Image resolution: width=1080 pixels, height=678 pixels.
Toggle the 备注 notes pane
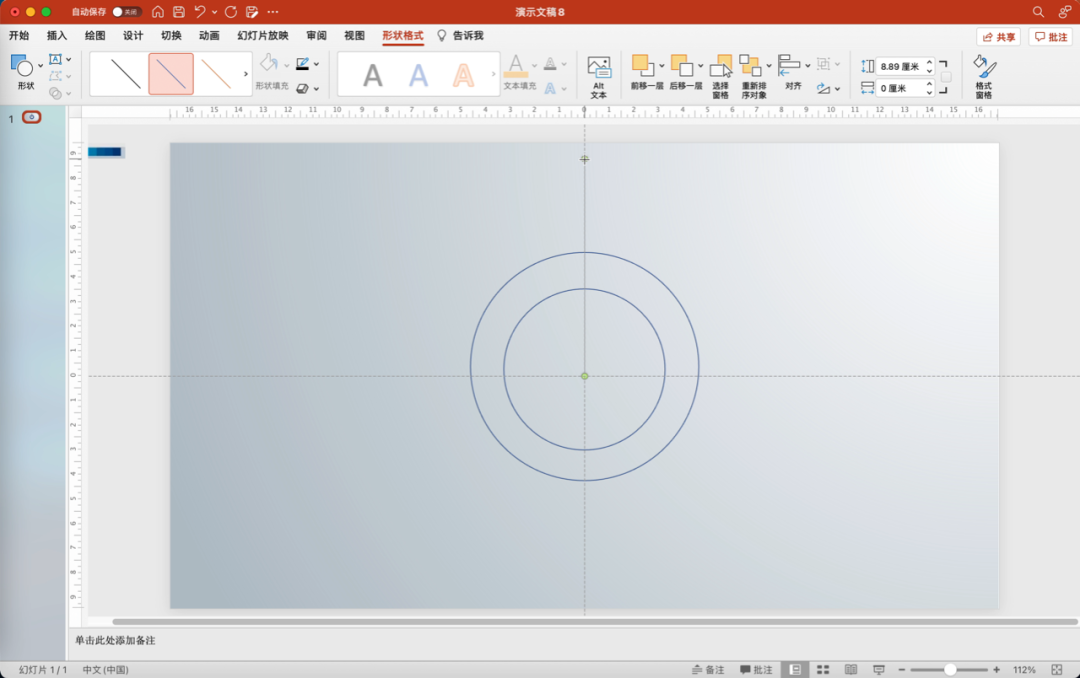click(x=708, y=670)
